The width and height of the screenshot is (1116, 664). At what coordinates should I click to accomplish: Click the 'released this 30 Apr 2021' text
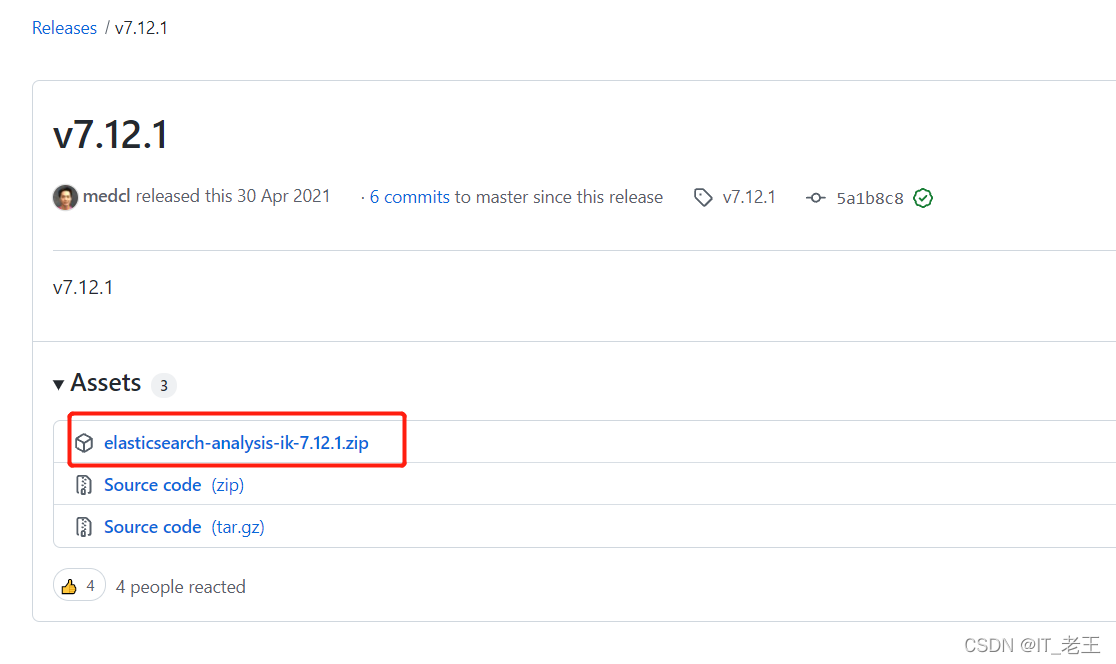click(233, 196)
